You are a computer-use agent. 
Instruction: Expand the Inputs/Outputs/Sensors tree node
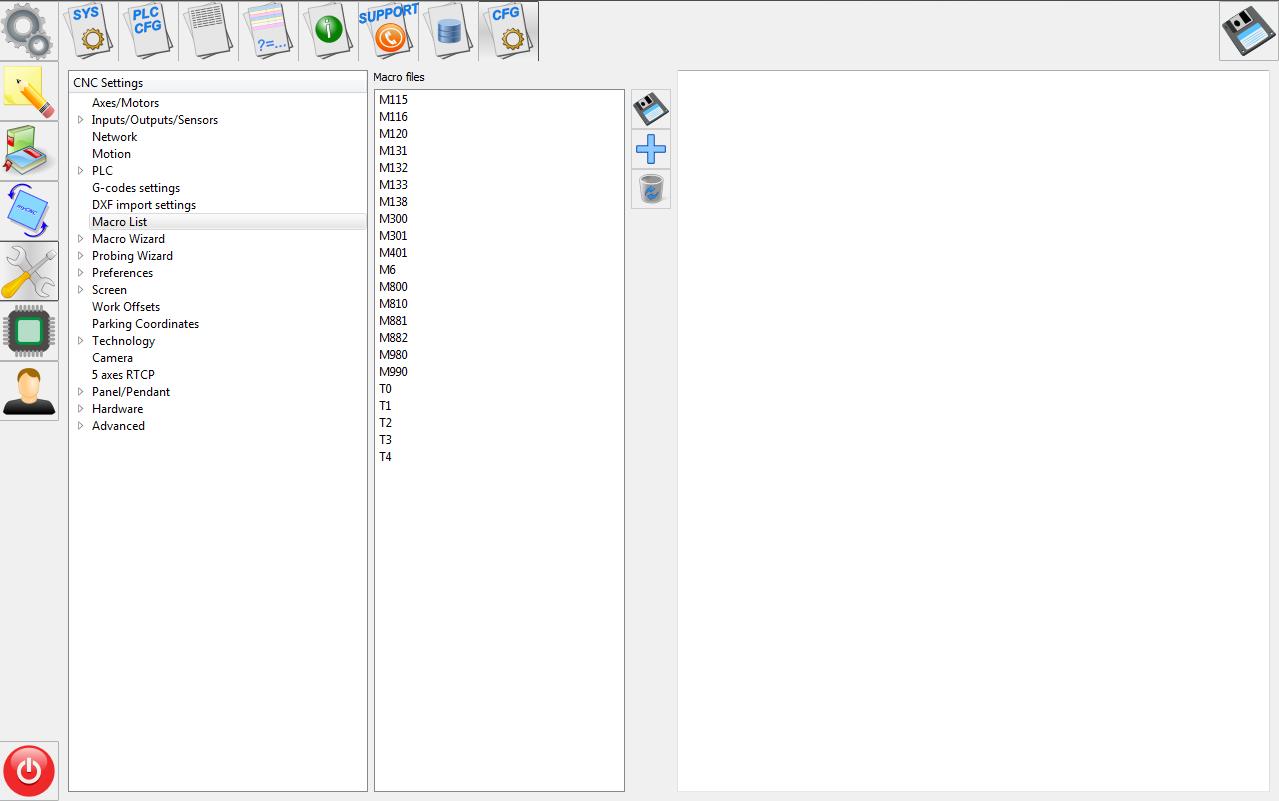click(81, 120)
